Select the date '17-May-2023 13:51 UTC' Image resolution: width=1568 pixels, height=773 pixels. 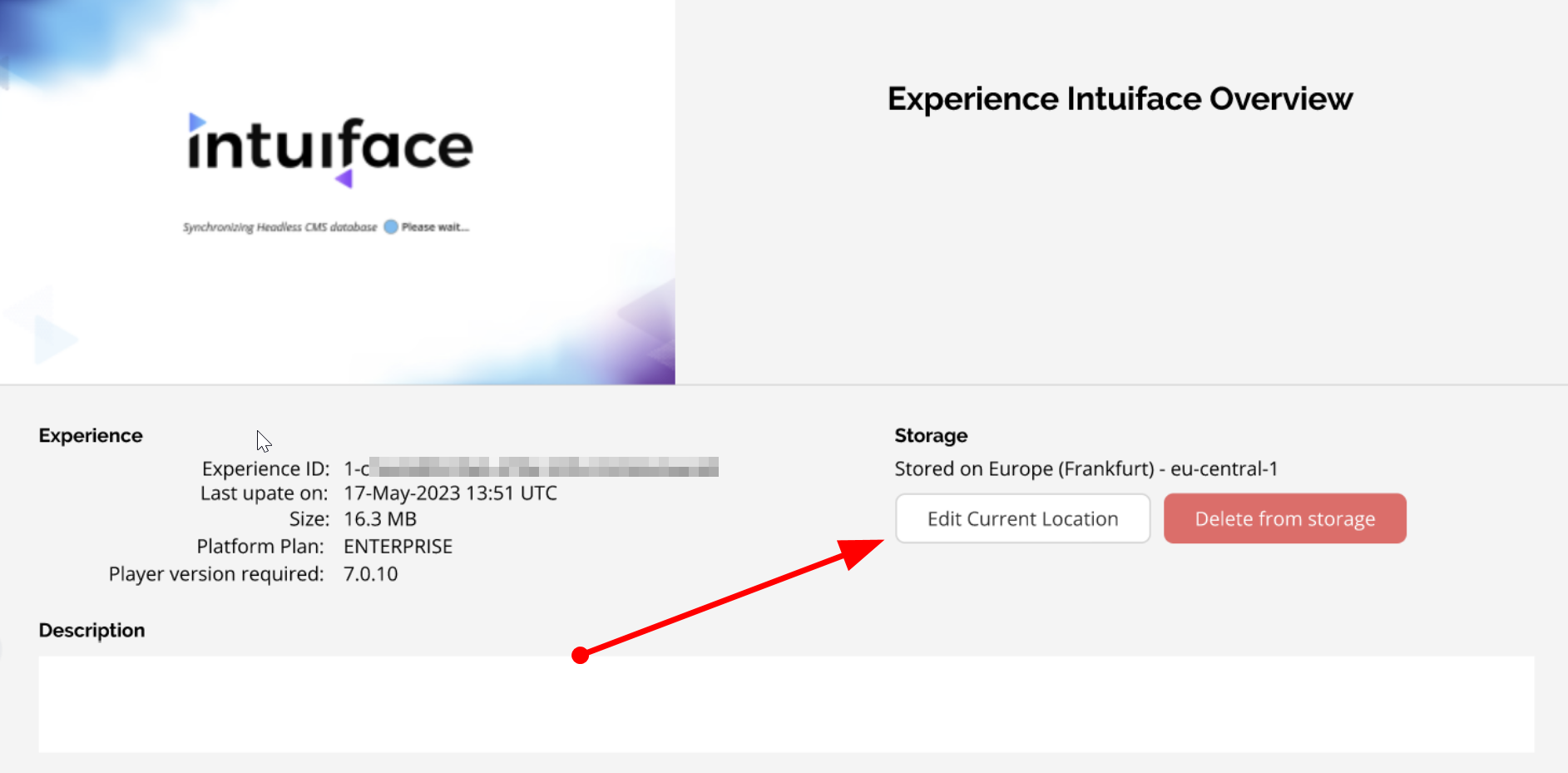click(450, 493)
